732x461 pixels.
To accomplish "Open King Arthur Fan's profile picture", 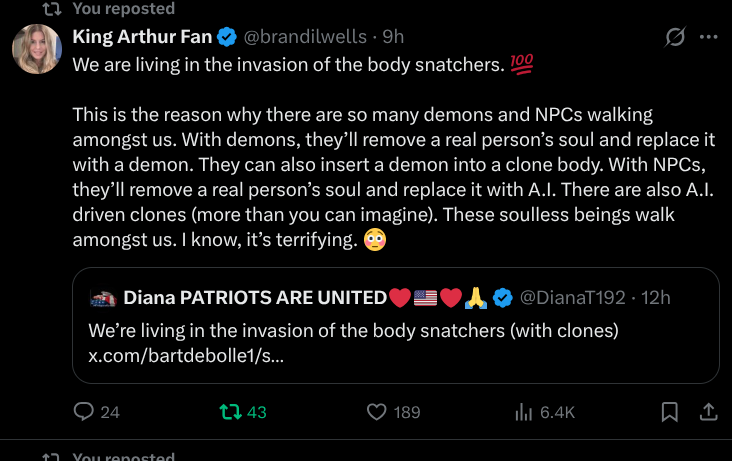I will tap(37, 48).
